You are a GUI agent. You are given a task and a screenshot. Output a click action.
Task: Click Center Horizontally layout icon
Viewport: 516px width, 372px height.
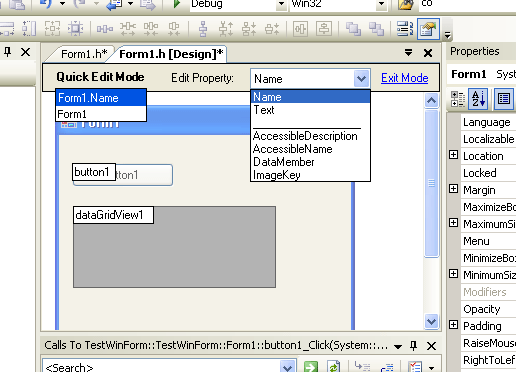tap(300, 29)
